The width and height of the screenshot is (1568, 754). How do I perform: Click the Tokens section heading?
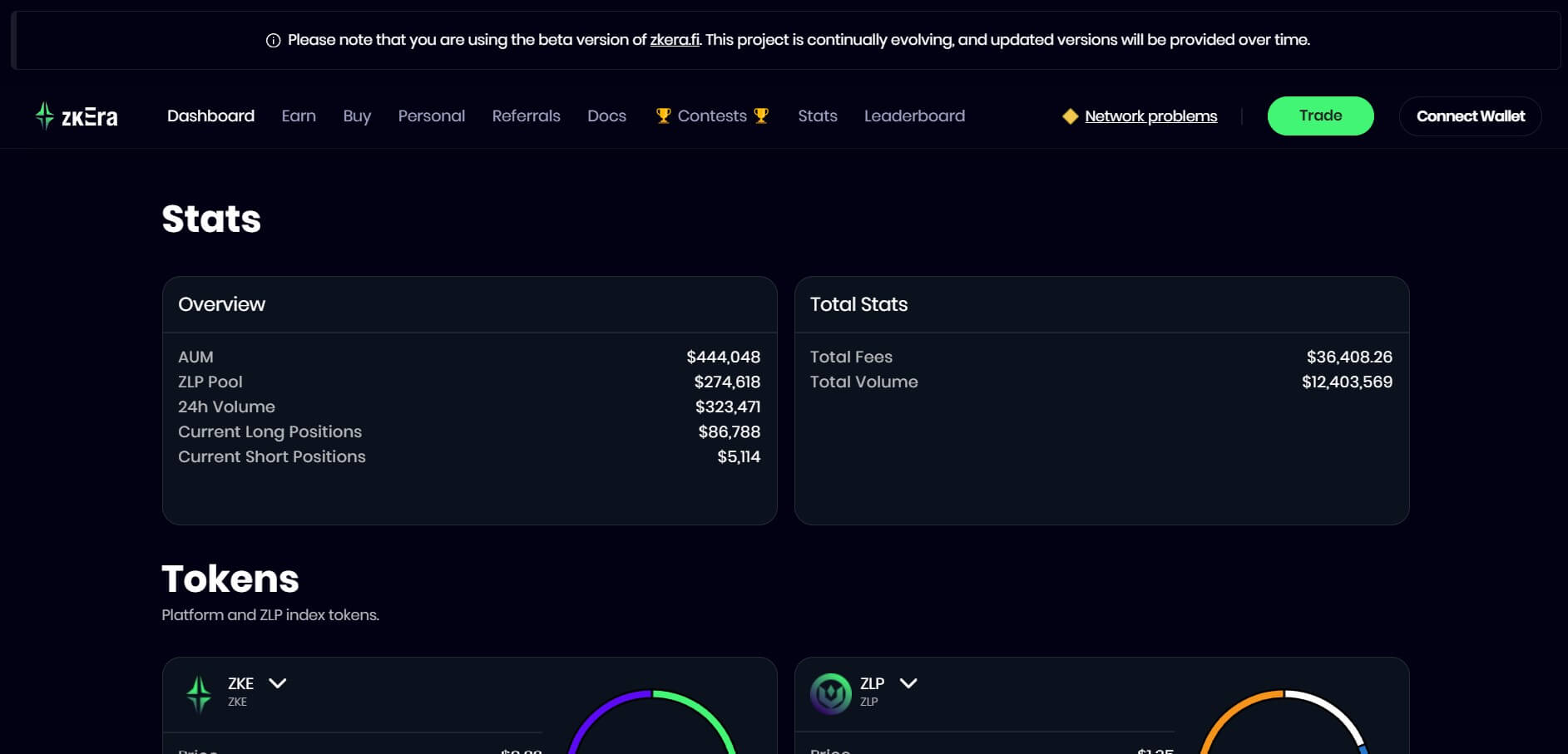point(230,579)
